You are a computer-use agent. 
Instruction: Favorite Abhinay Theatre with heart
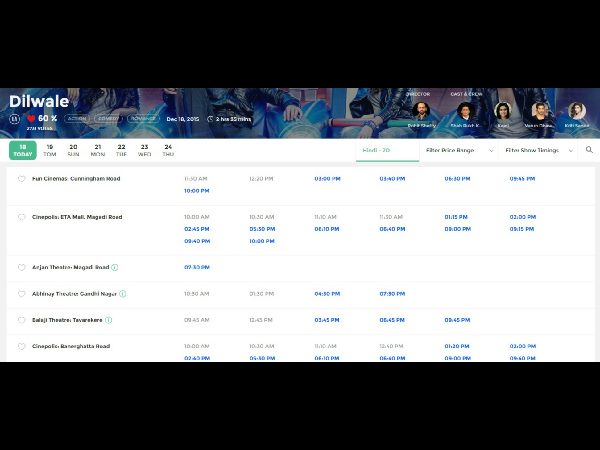point(21,293)
